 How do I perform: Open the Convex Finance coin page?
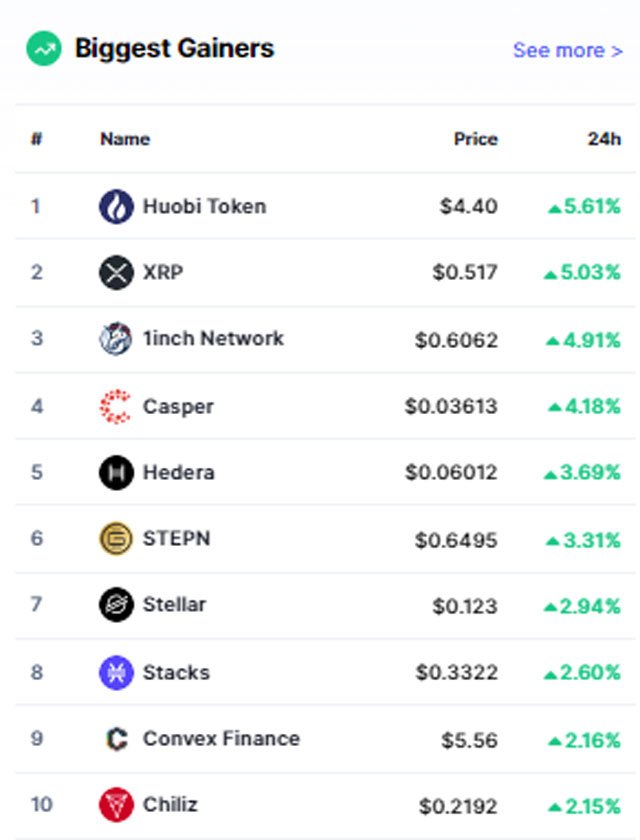pos(221,739)
